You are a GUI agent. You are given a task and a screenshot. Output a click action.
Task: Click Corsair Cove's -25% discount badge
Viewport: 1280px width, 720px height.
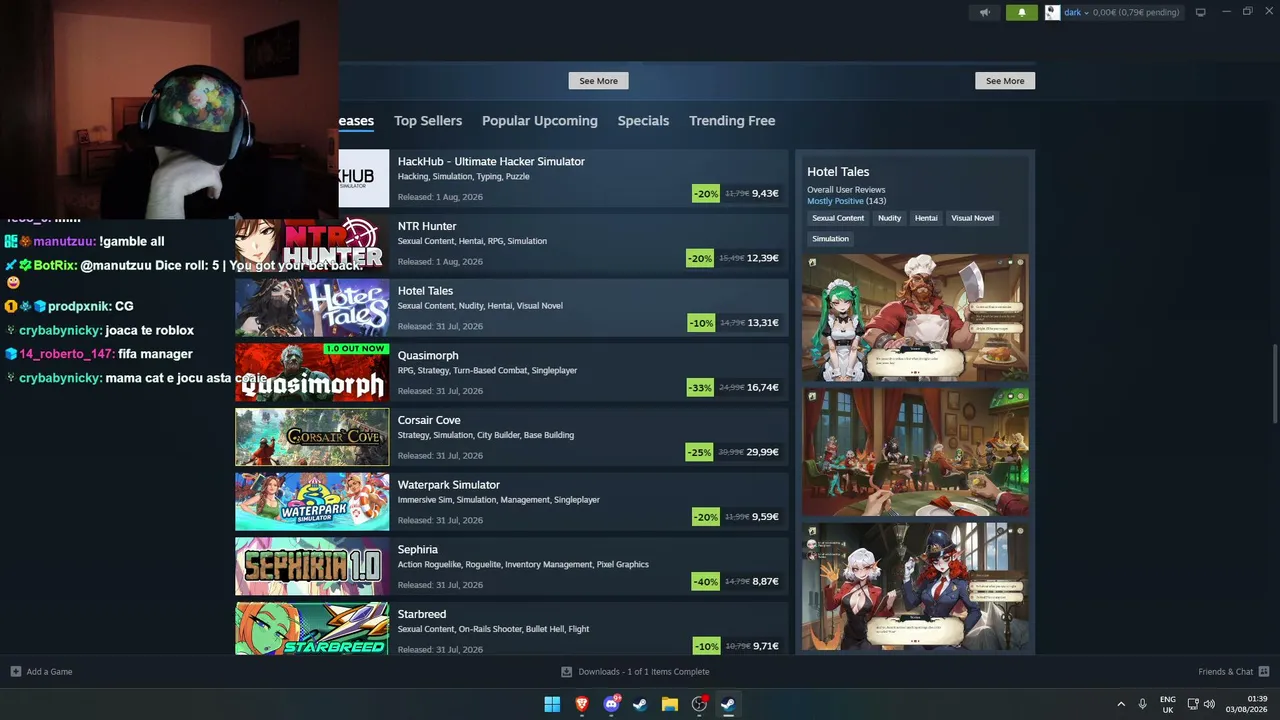pyautogui.click(x=700, y=453)
